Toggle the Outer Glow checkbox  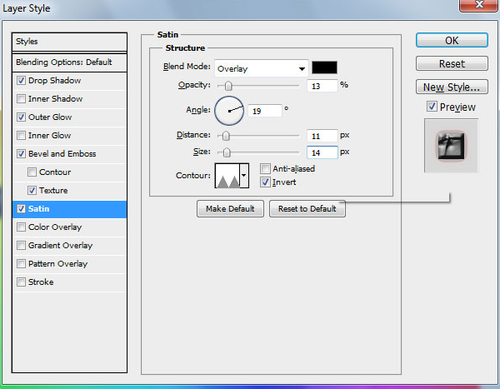point(21,117)
